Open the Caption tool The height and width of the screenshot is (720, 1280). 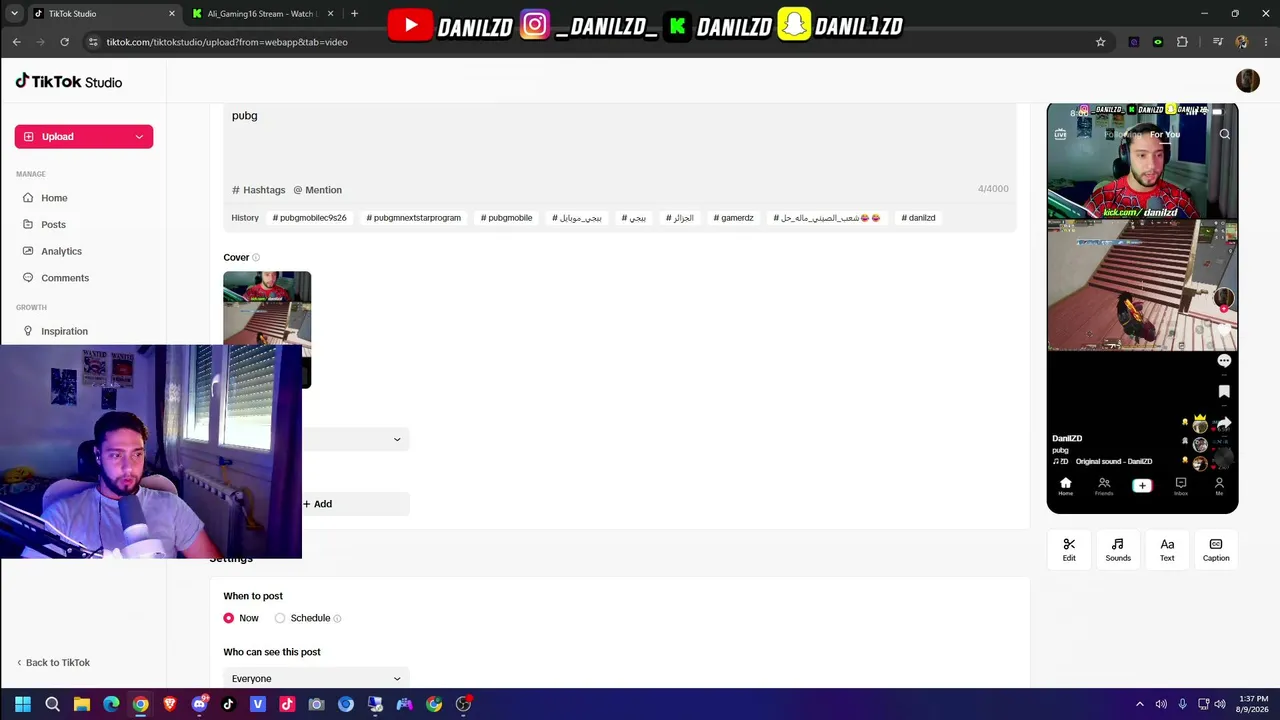(x=1216, y=549)
